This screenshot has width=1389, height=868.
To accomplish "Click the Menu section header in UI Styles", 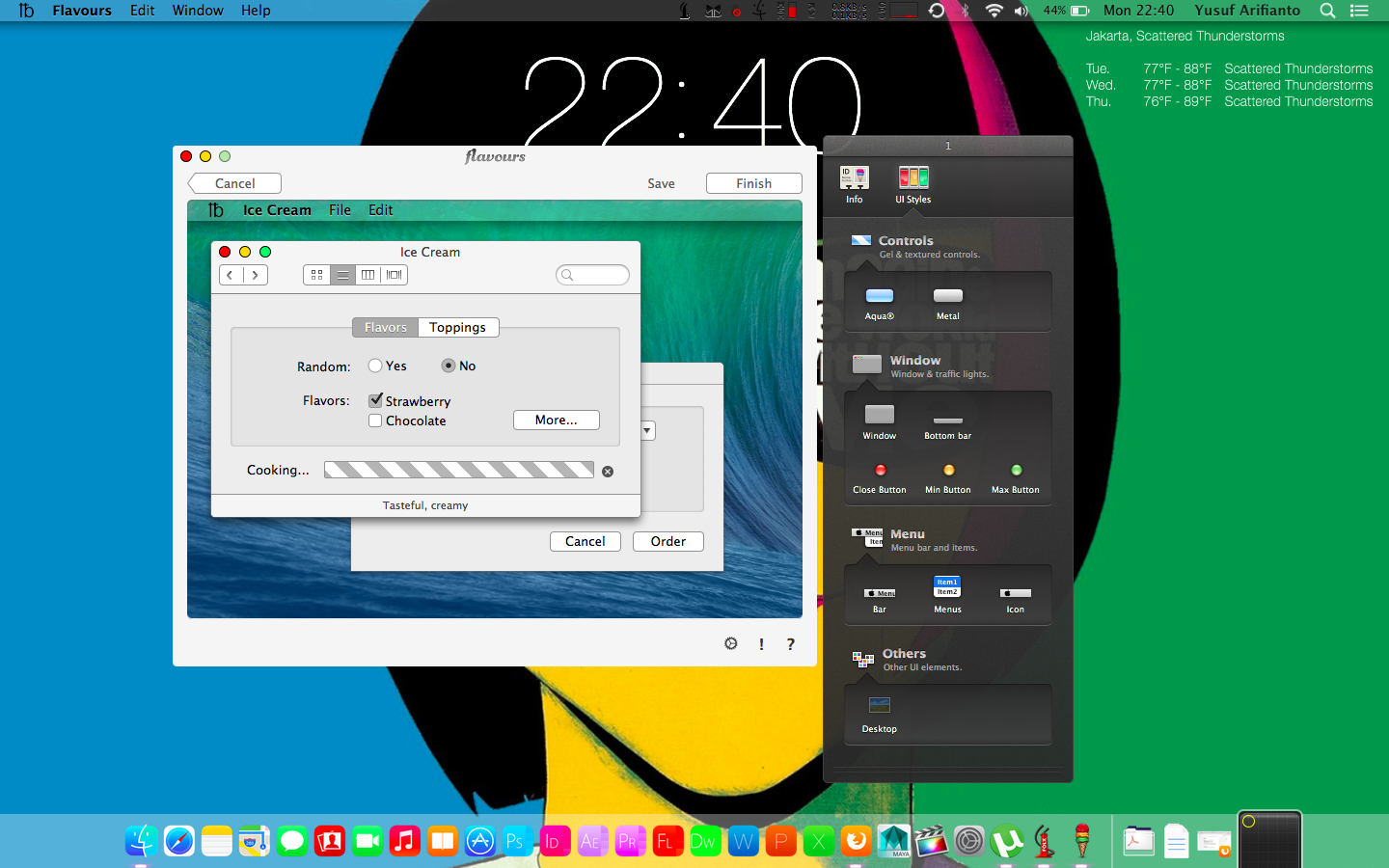I will pos(908,534).
